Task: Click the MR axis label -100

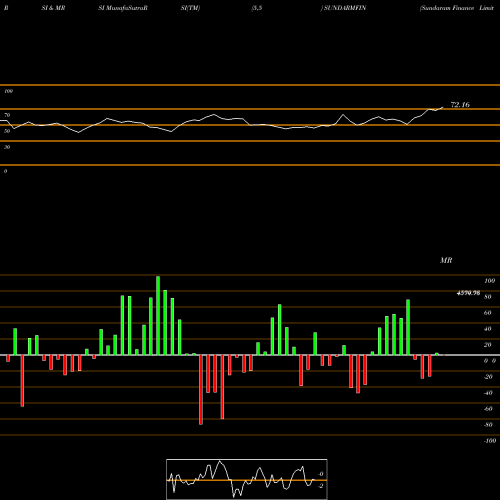Action: [490, 441]
